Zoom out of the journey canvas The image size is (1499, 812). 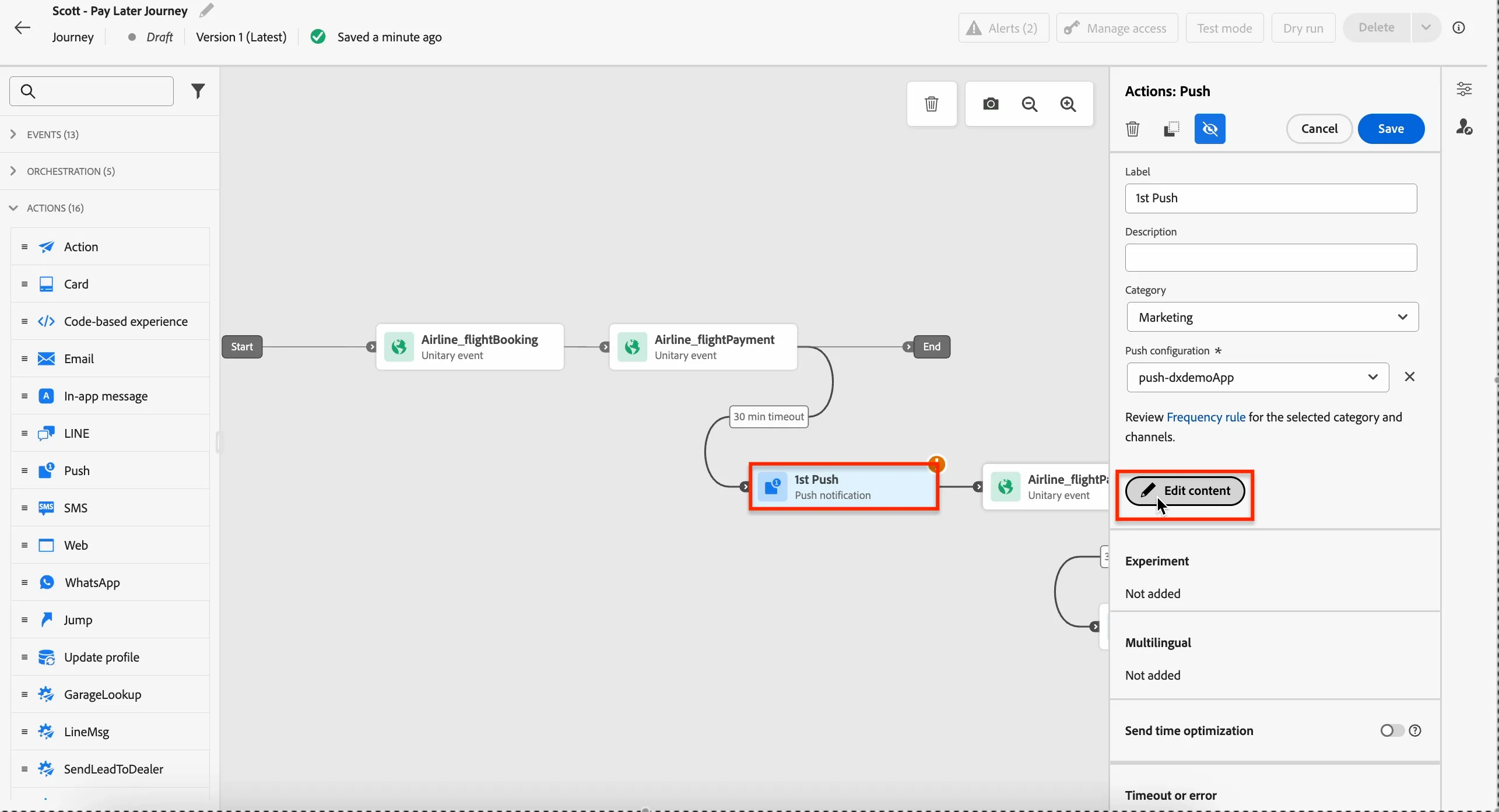coord(1030,104)
